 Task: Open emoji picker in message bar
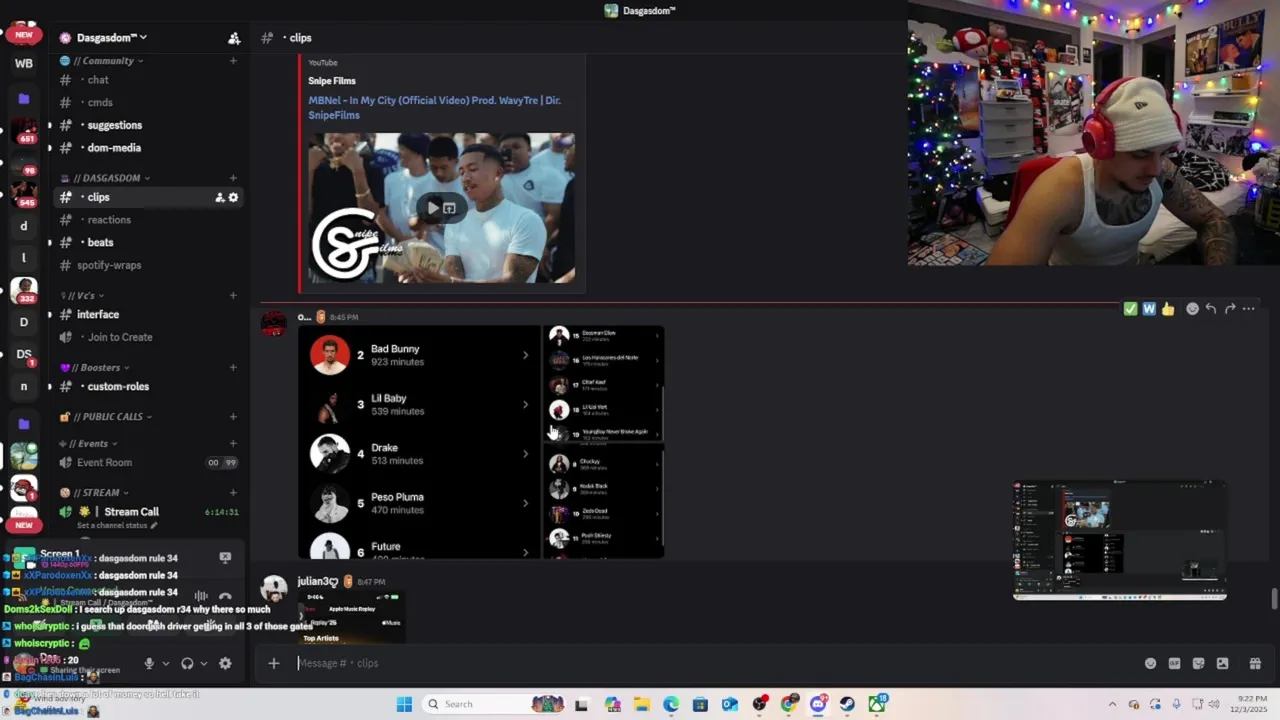pos(1150,663)
